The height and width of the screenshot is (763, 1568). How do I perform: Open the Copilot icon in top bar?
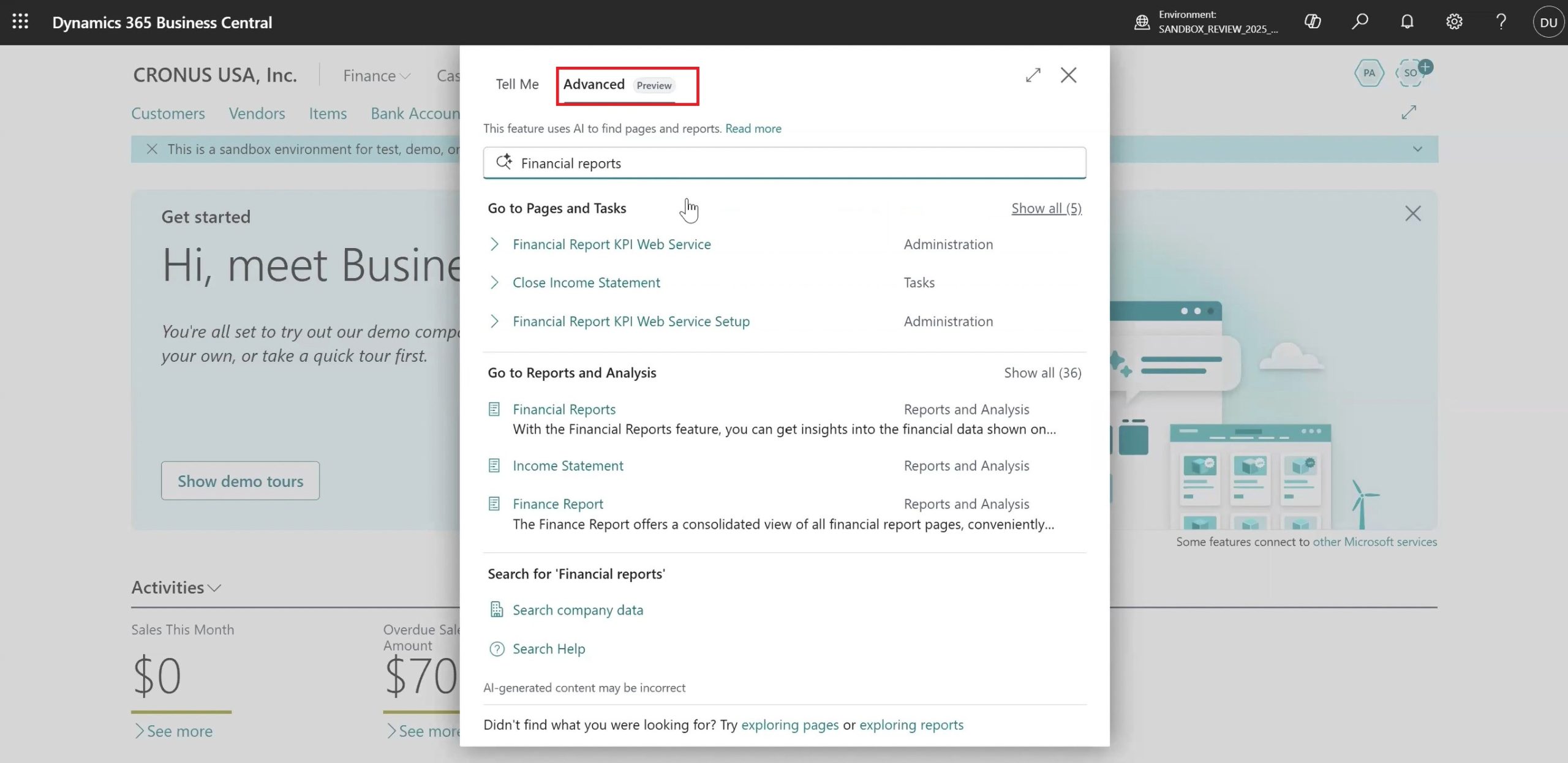1313,22
